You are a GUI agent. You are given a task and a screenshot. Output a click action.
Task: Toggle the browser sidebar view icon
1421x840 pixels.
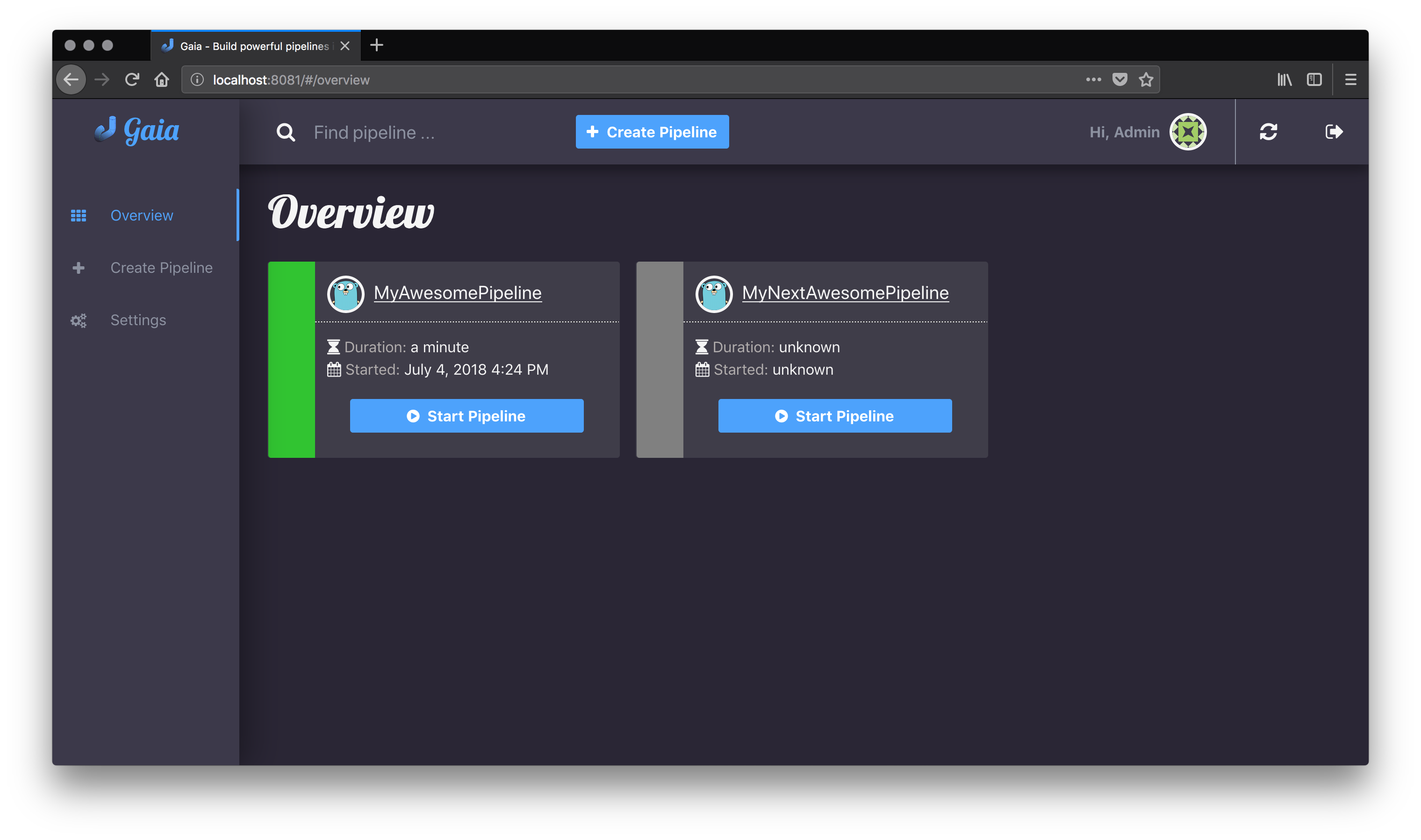coord(1314,80)
